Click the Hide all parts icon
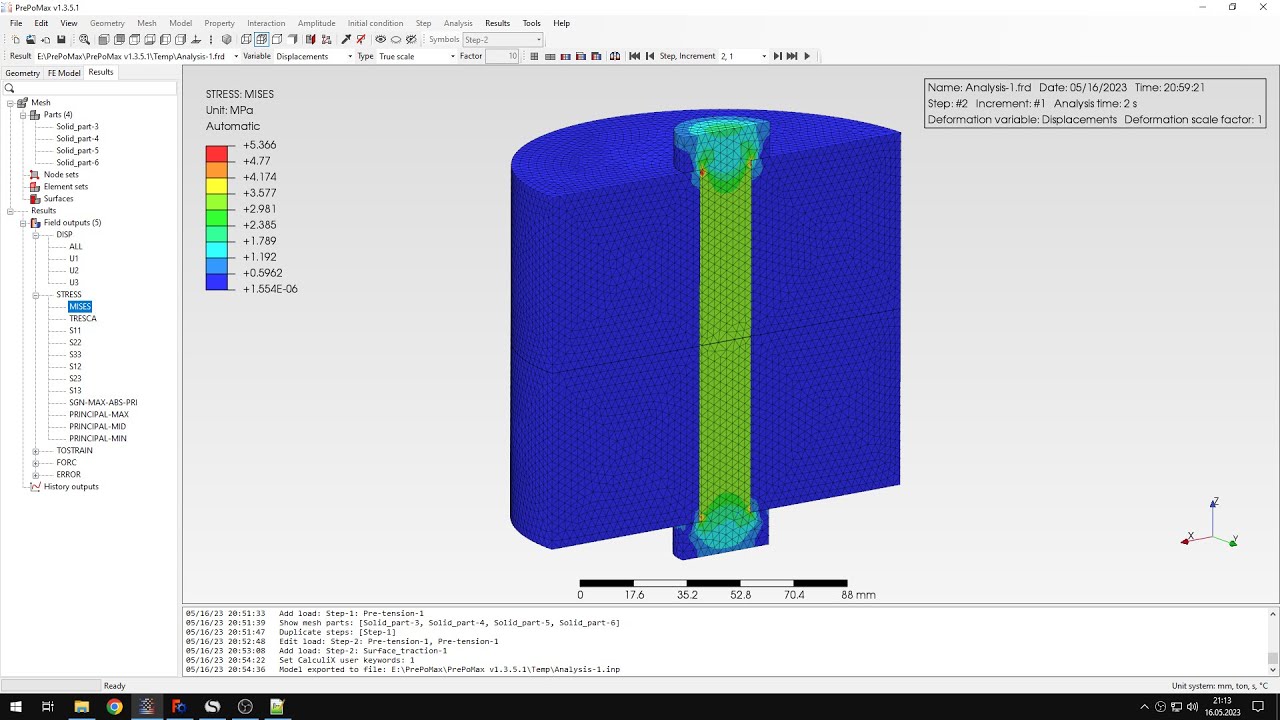This screenshot has height=720, width=1280. click(x=396, y=39)
